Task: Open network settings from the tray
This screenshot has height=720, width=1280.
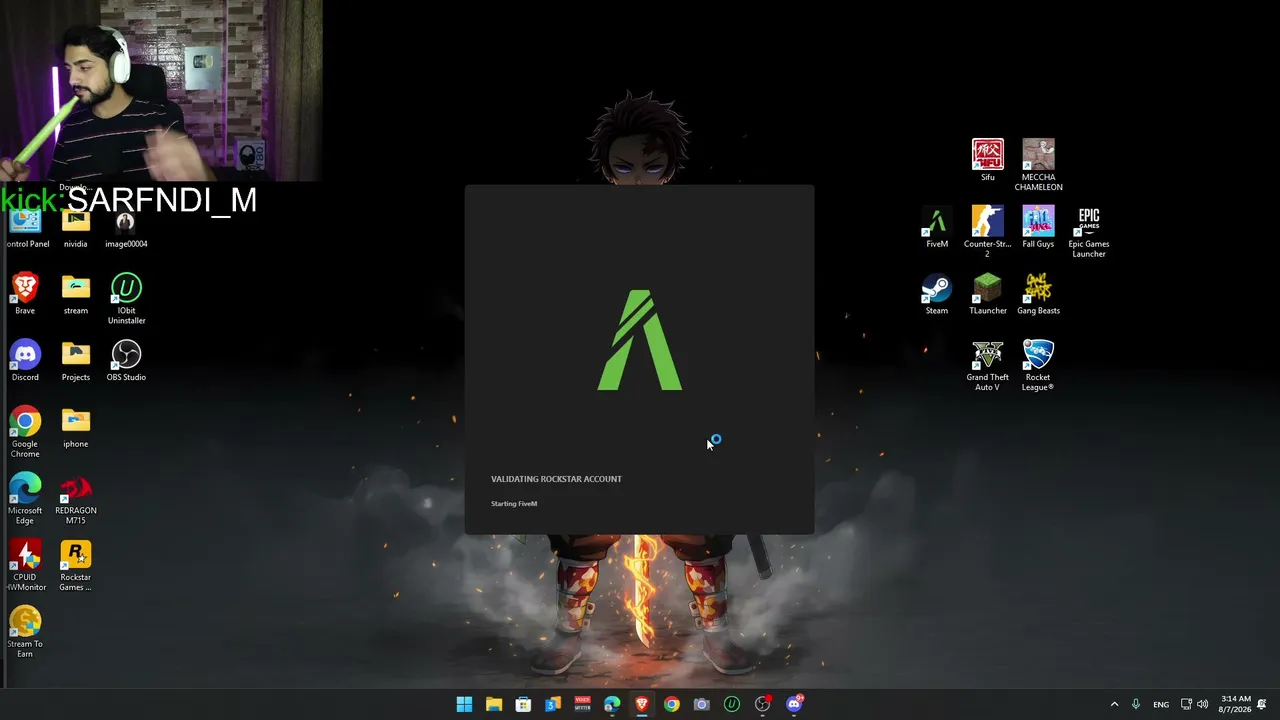Action: point(1186,704)
